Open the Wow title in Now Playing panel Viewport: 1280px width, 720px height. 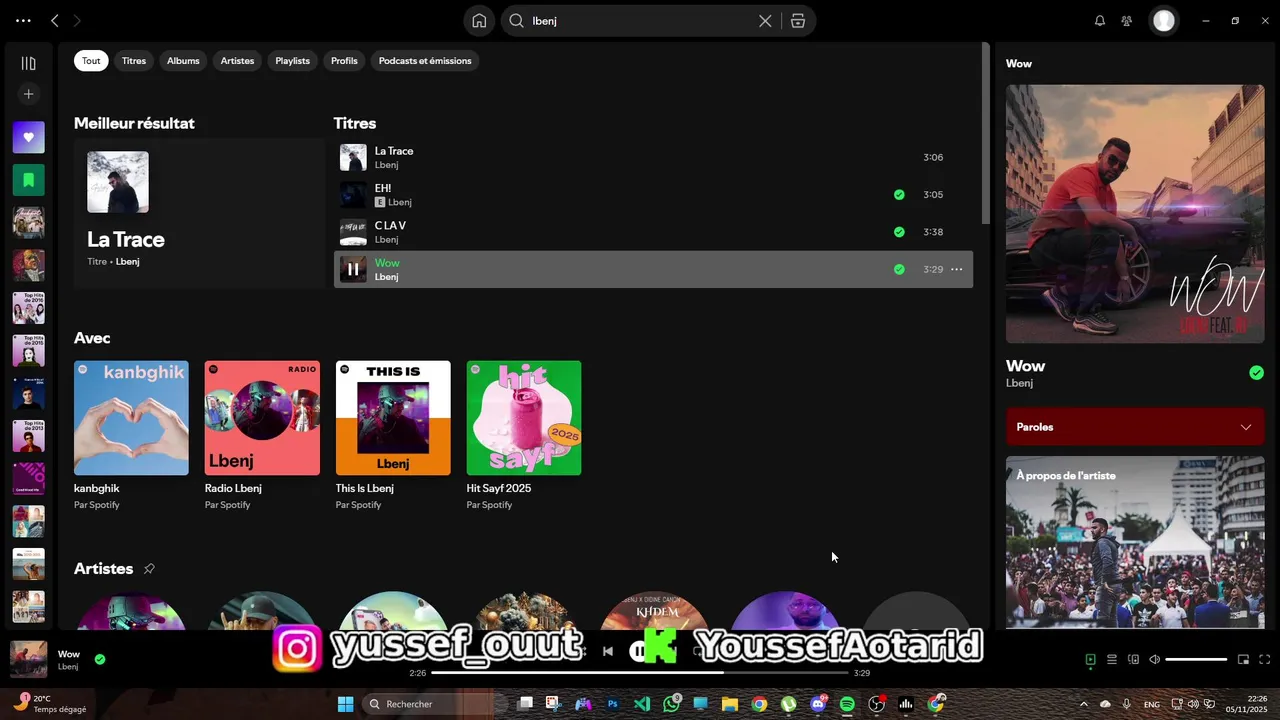pyautogui.click(x=1025, y=366)
